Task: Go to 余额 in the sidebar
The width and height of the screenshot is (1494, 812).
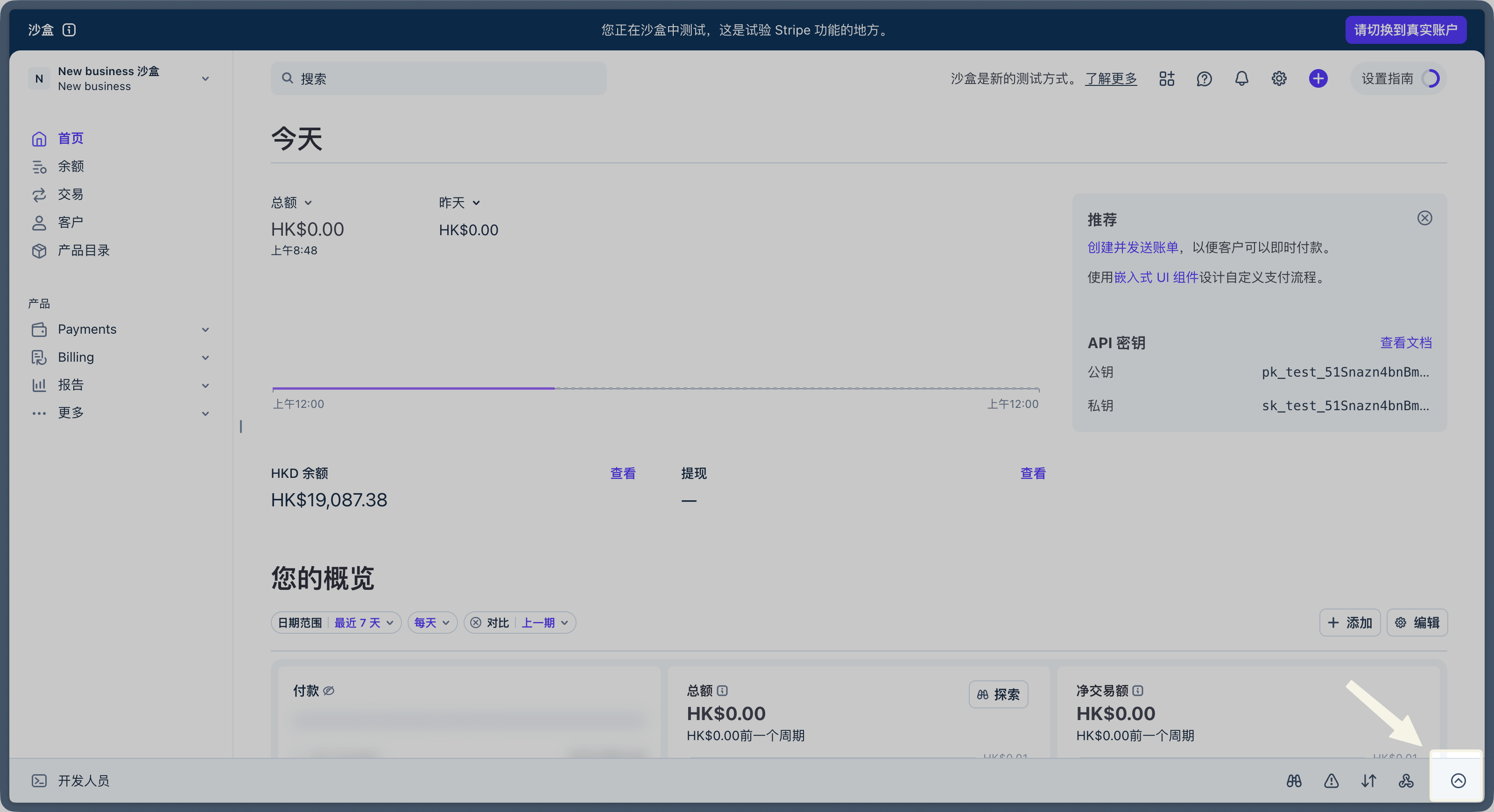Action: click(71, 166)
